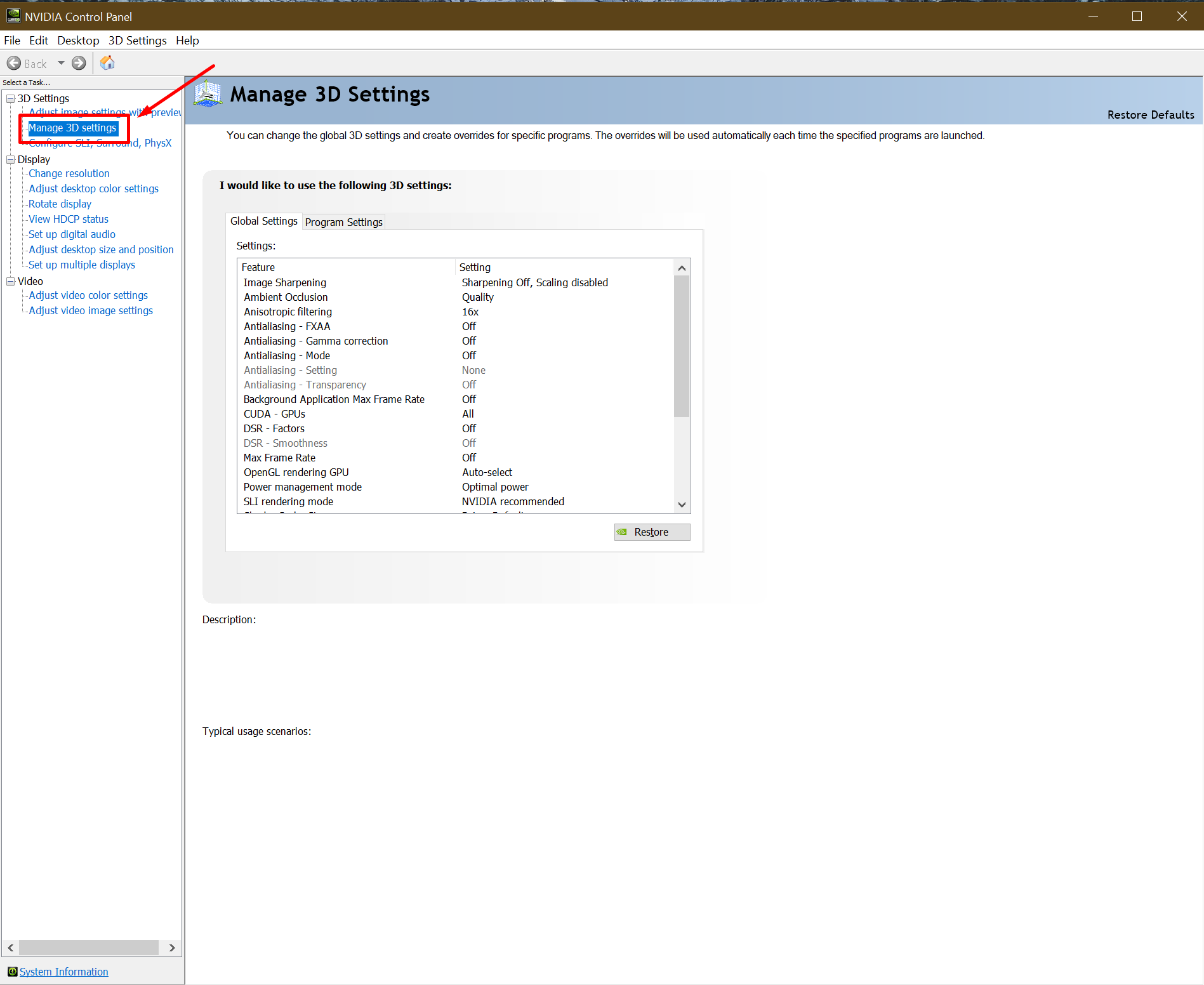The image size is (1204, 985).
Task: Select Background Application Max Frame Rate row
Action: pos(456,399)
